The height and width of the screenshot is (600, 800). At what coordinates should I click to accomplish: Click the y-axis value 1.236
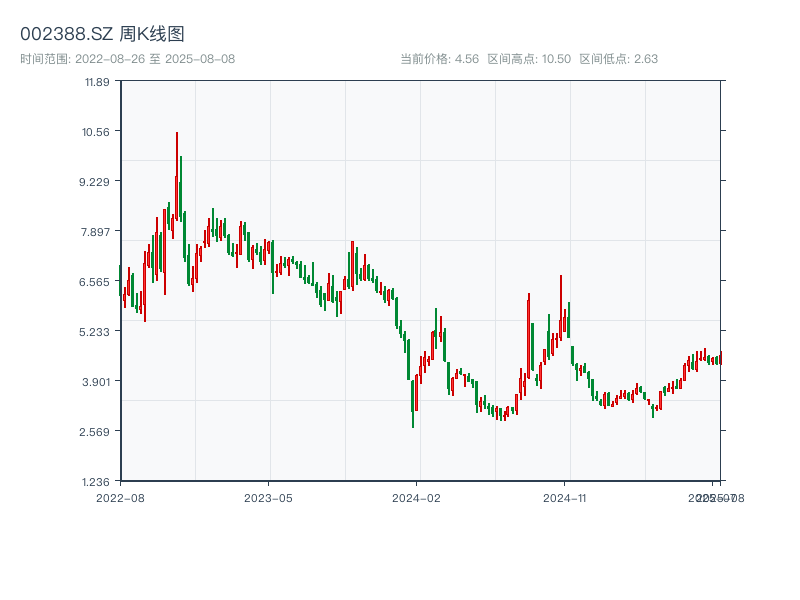click(95, 482)
